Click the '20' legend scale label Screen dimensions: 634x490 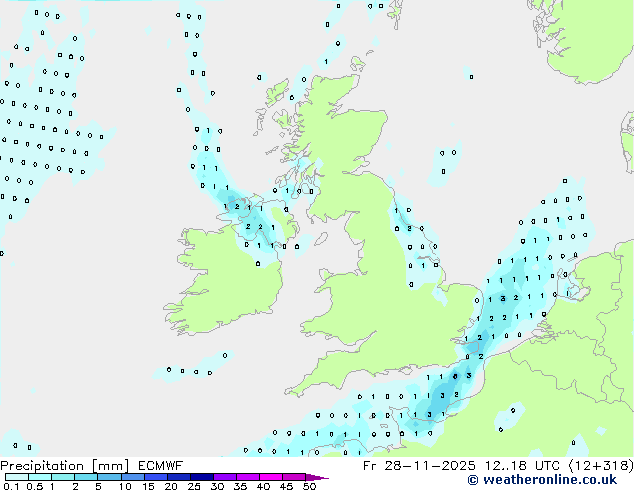(171, 486)
